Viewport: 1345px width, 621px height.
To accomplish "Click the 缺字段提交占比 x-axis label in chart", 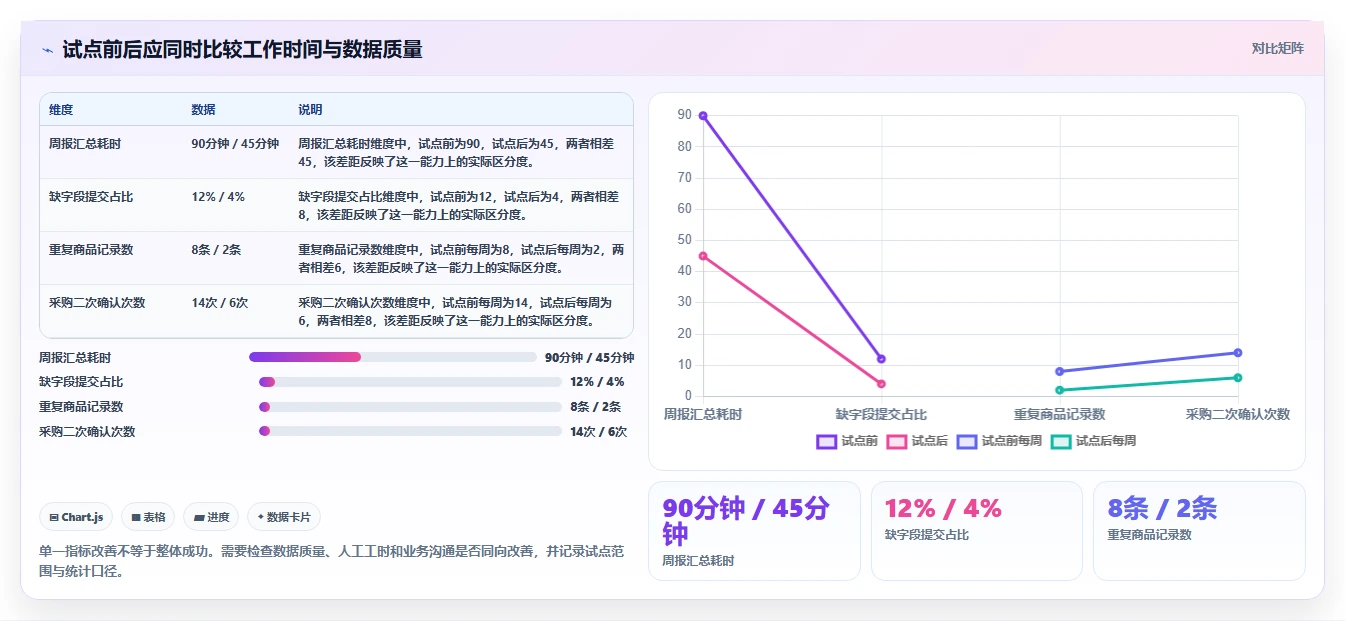I will tap(881, 414).
